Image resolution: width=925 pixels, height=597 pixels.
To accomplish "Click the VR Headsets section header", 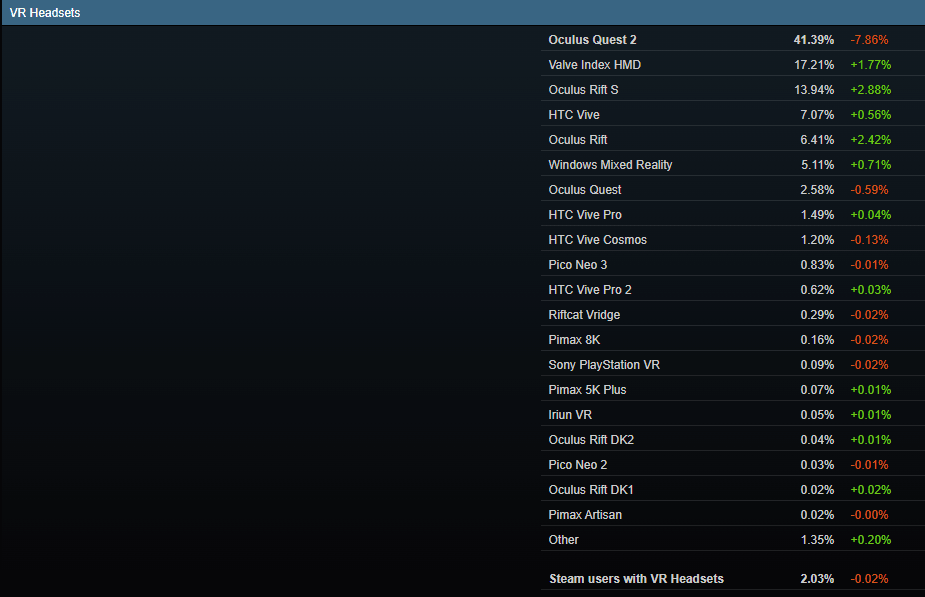I will pyautogui.click(x=463, y=12).
